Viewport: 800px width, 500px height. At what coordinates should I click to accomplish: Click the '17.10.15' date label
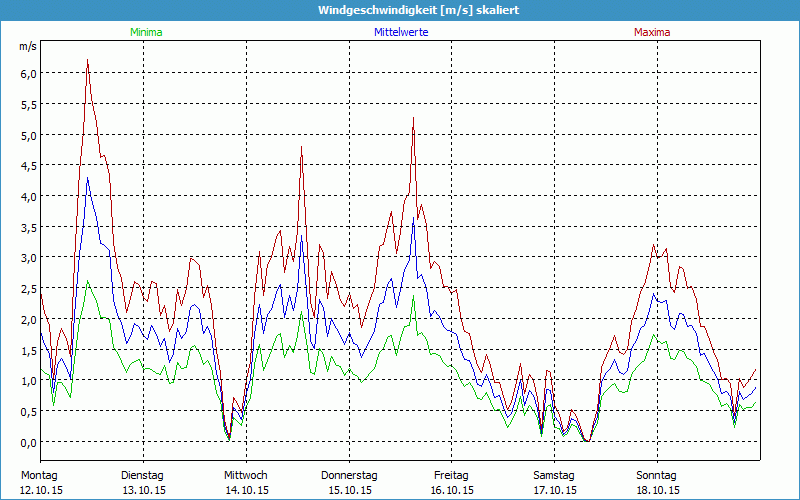pyautogui.click(x=555, y=490)
